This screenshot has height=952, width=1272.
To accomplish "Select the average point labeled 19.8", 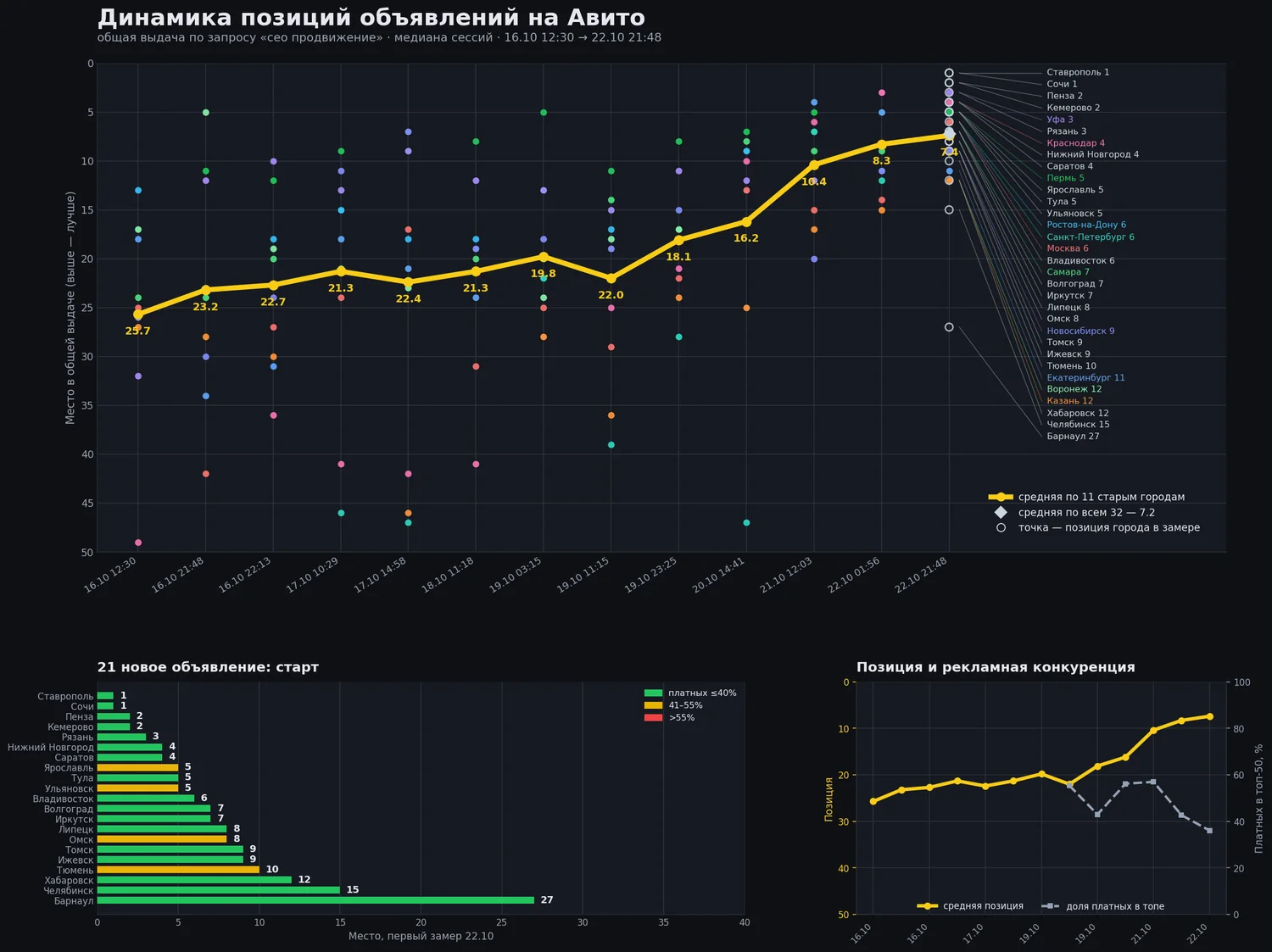I will 544,256.
